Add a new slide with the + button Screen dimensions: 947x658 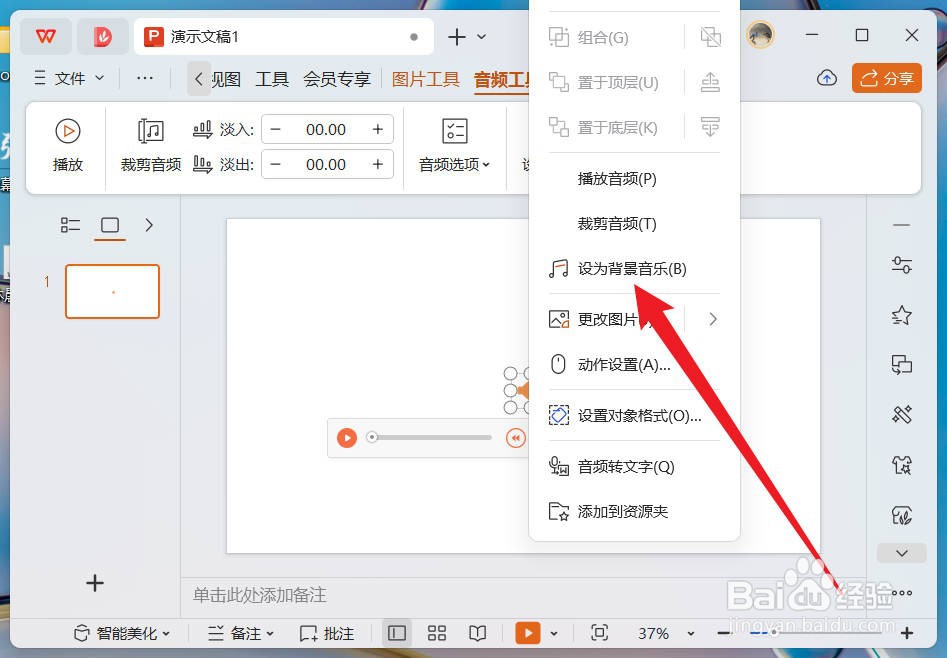click(x=94, y=583)
